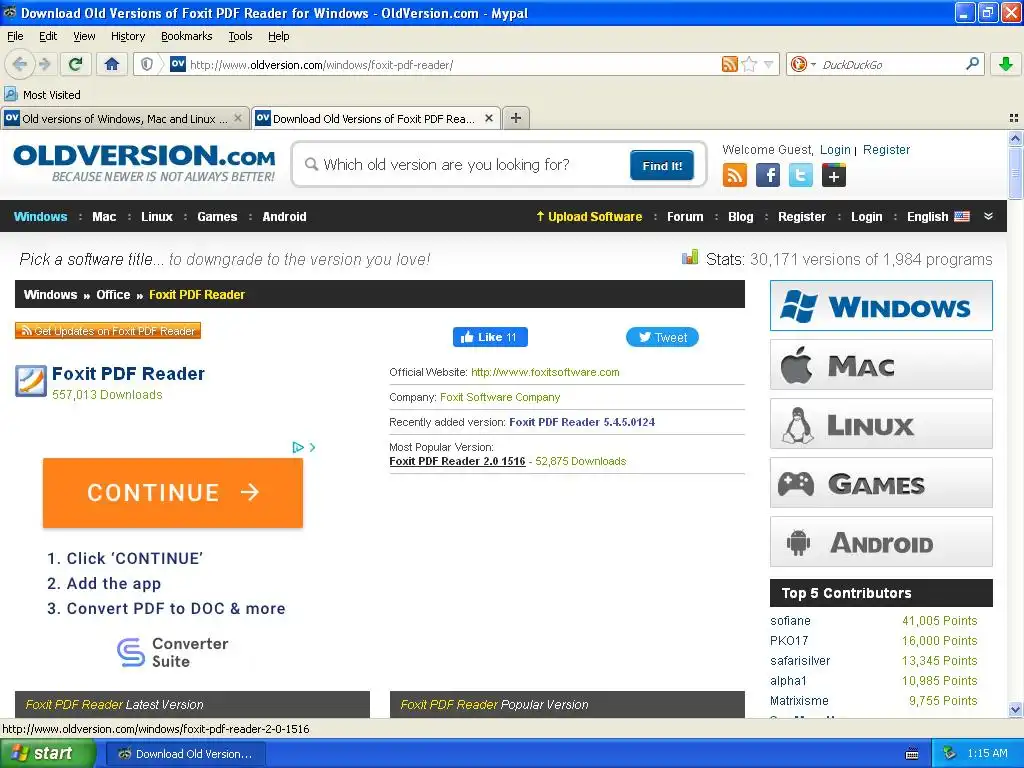1024x768 pixels.
Task: Open the foxitsoftware.com official website link
Action: [x=545, y=372]
